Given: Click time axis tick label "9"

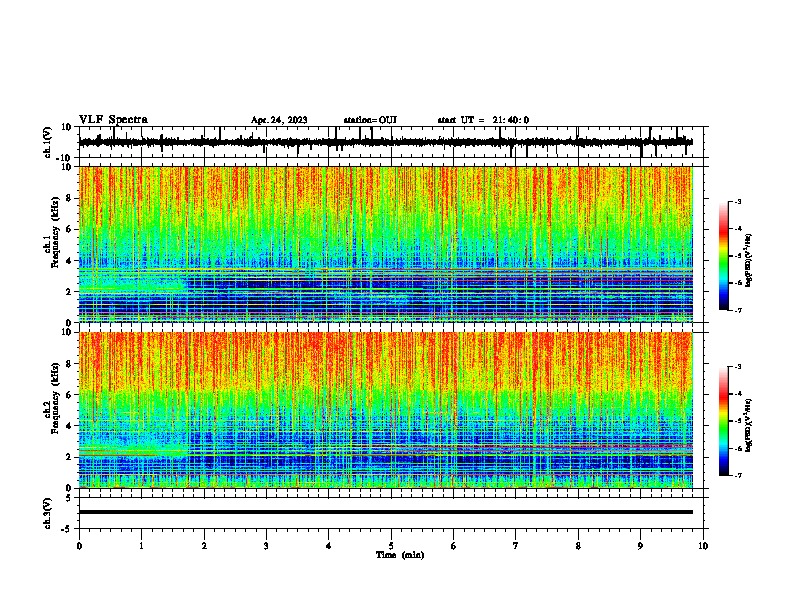Looking at the screenshot, I should tap(640, 546).
